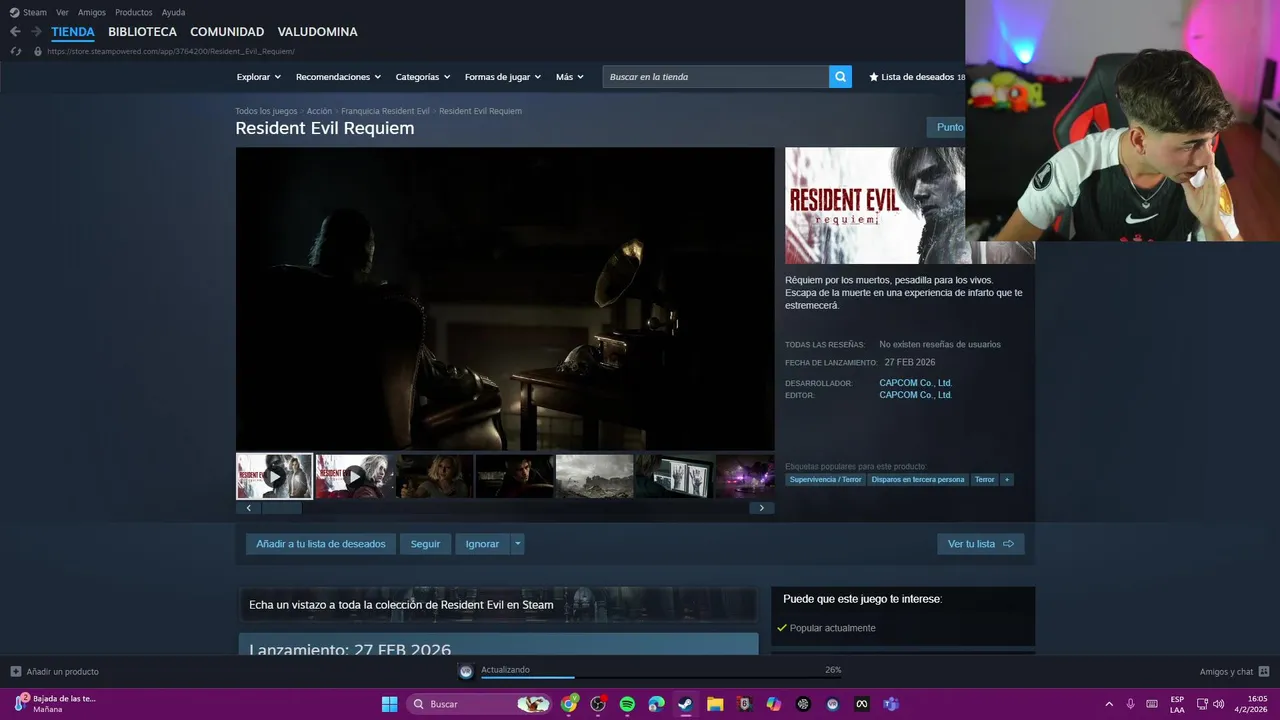Click the Ignorar button
Viewport: 1280px width, 720px height.
coord(482,544)
